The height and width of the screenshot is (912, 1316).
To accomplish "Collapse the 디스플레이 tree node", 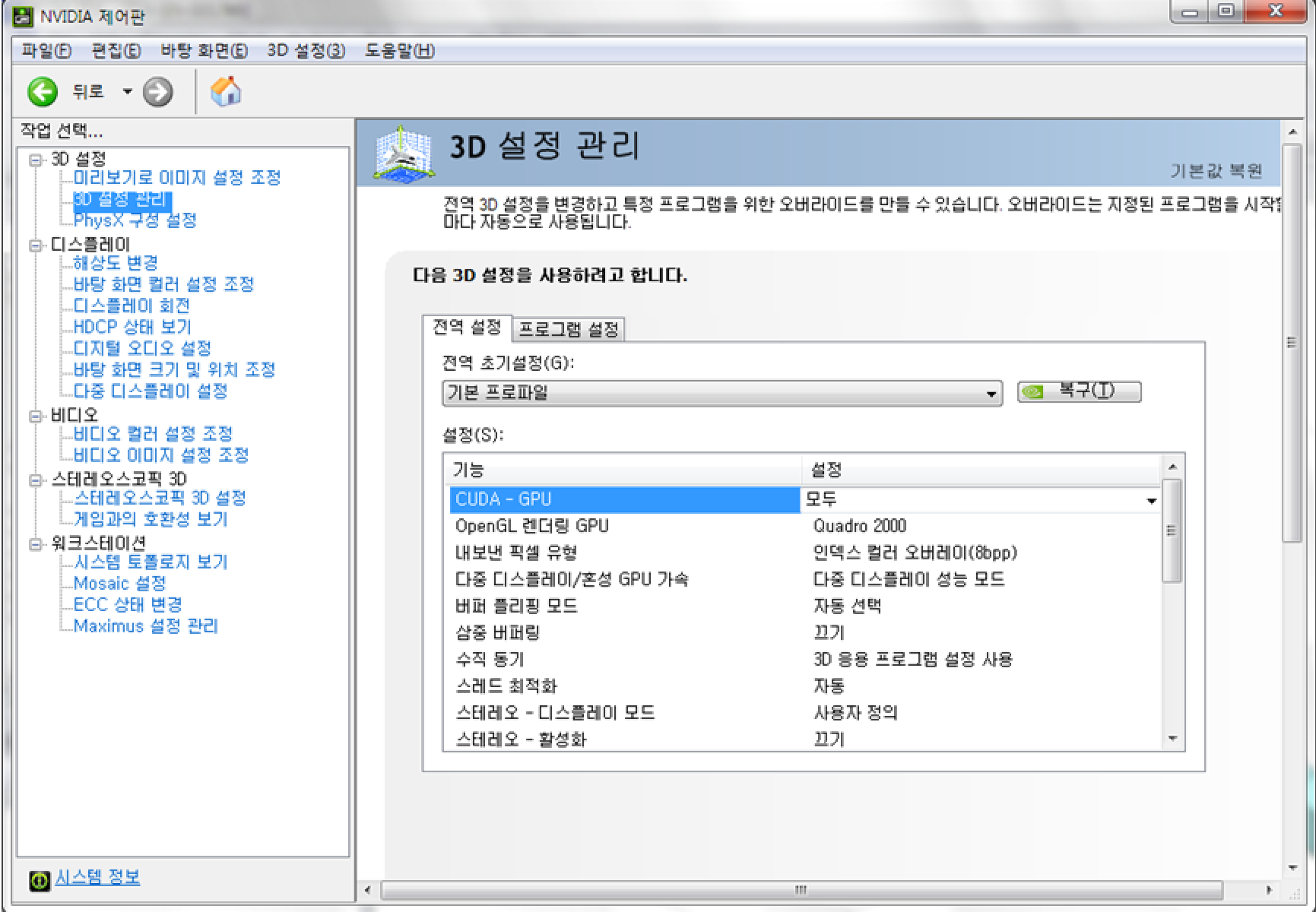I will [35, 245].
